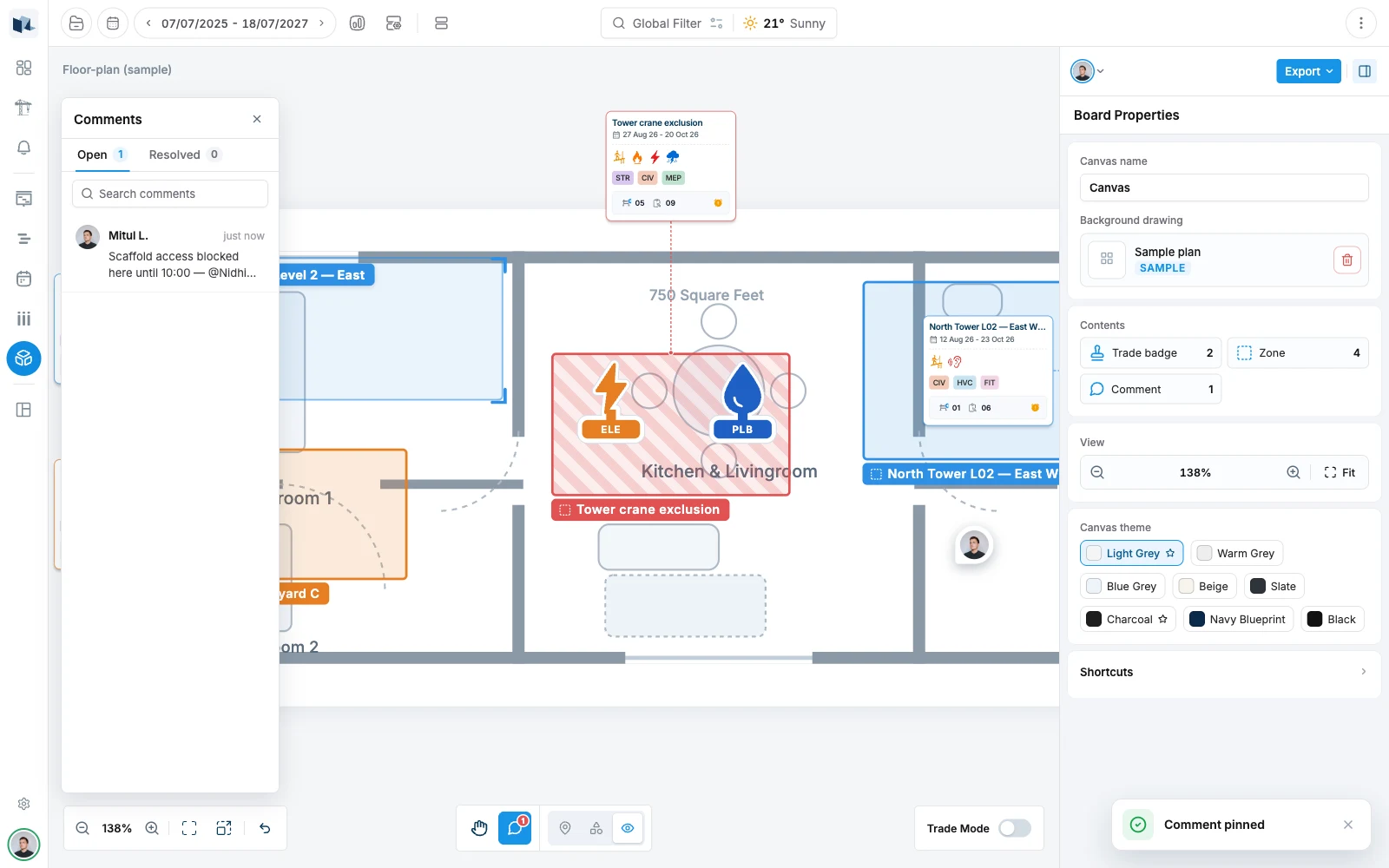Open the crane icon in left sidebar
1389x868 pixels.
(23, 108)
